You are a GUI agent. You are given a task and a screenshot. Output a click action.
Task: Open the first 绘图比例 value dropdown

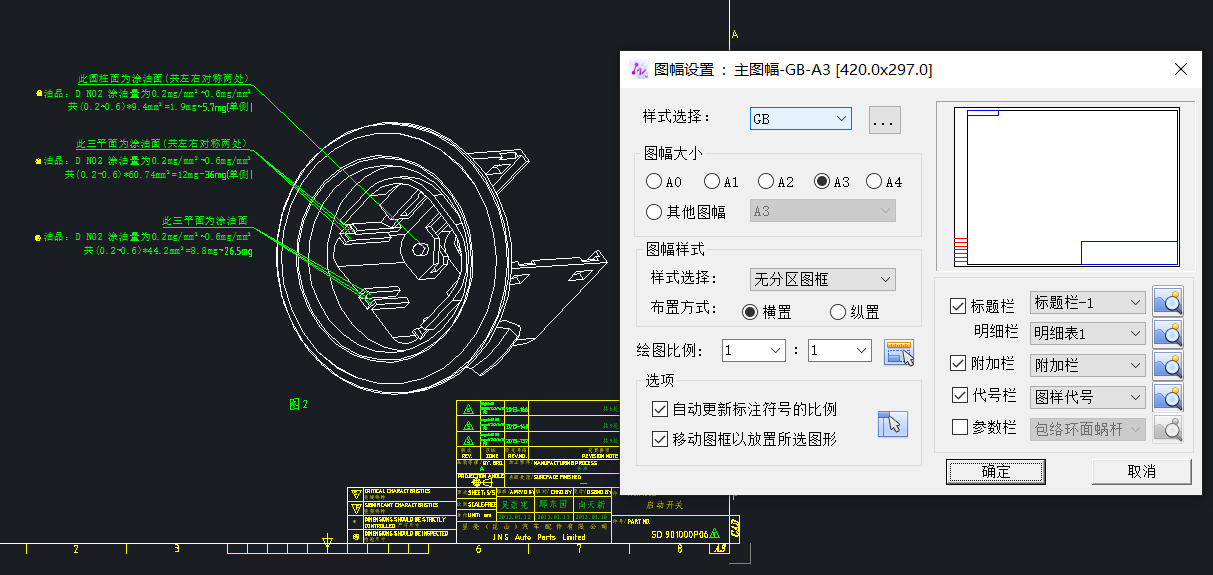(x=753, y=350)
